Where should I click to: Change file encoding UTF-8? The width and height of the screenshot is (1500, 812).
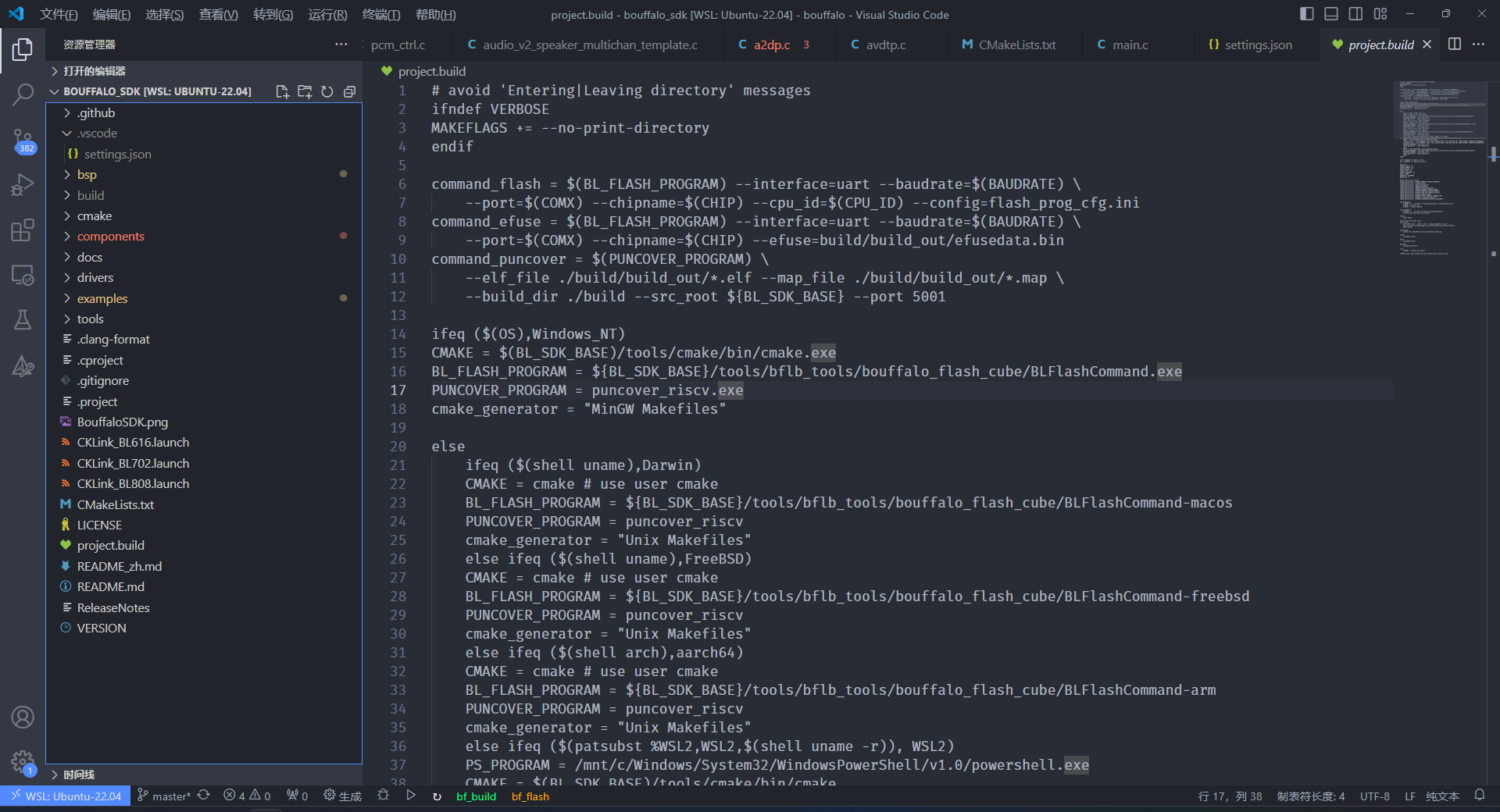(x=1374, y=796)
